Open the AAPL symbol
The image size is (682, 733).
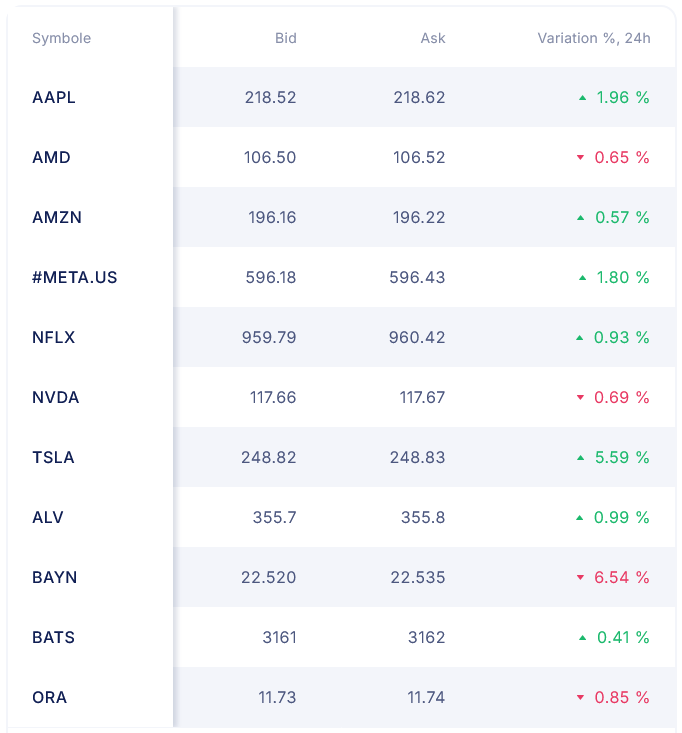(54, 98)
